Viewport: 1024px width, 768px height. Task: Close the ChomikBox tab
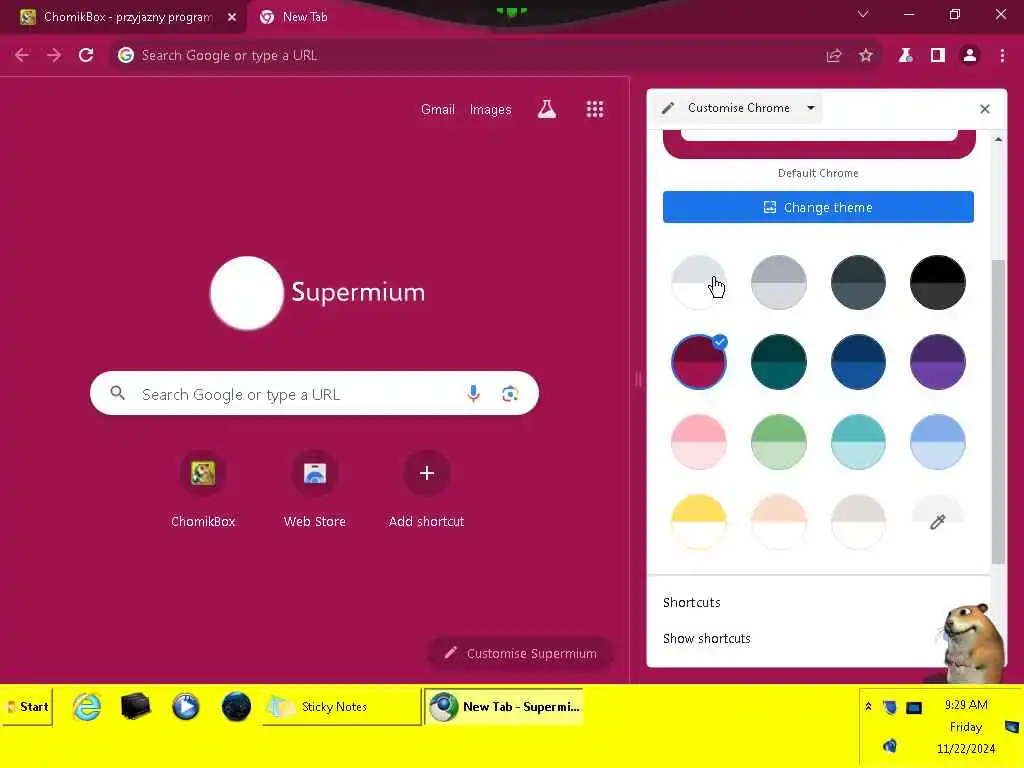click(x=232, y=17)
